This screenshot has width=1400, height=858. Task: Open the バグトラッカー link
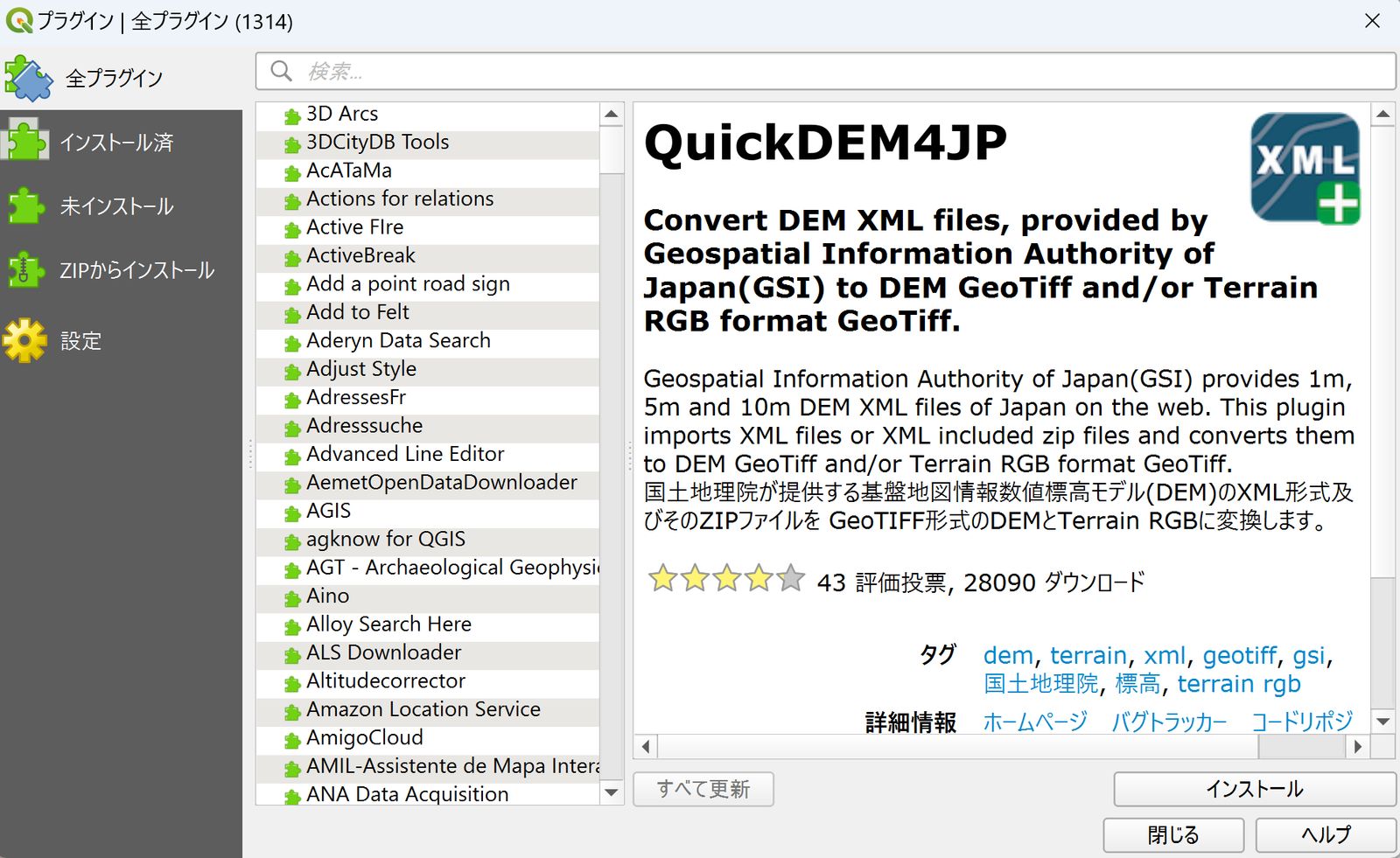coord(1170,722)
